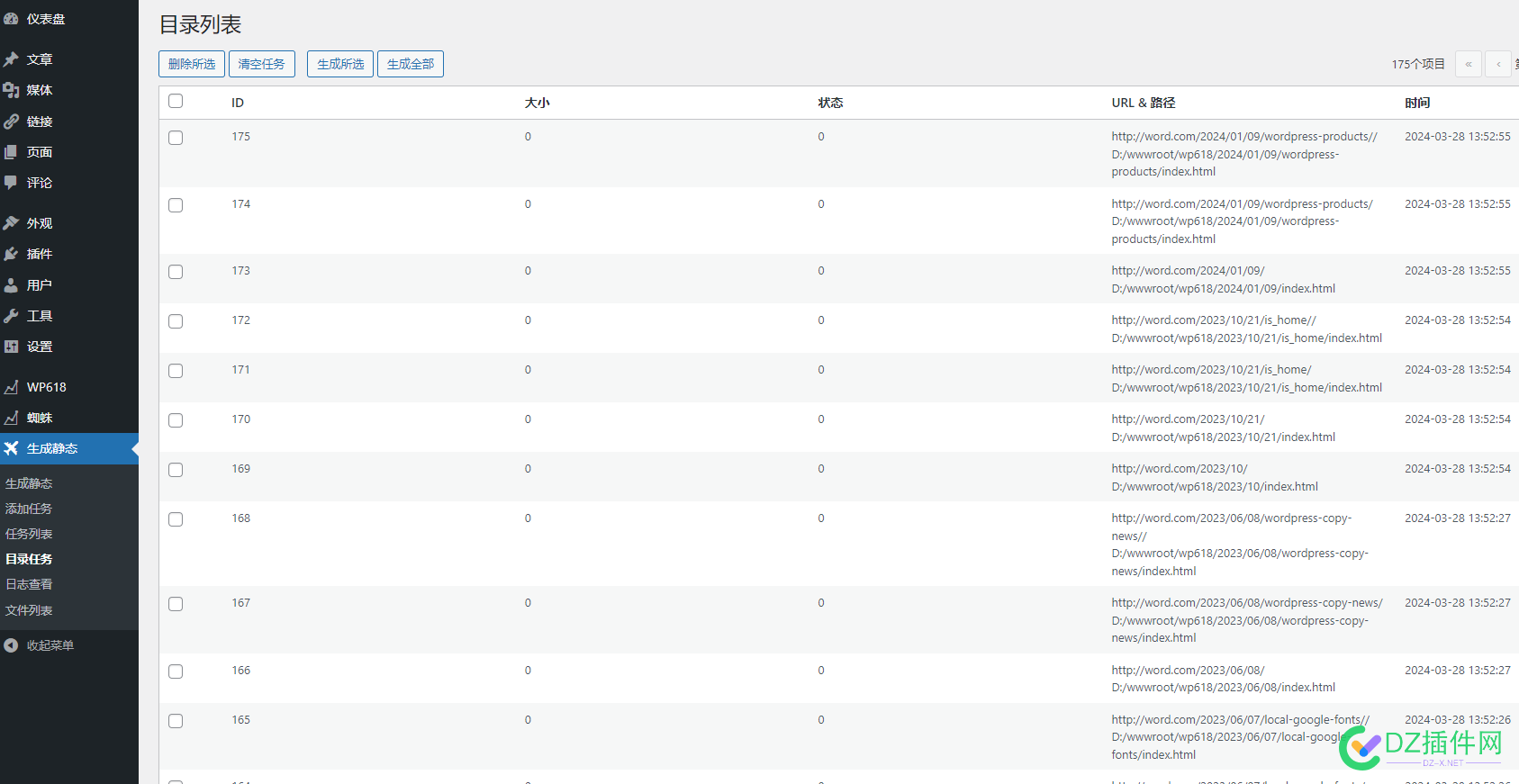This screenshot has width=1519, height=784.
Task: Click the Links (链接) chain icon
Action: pos(11,122)
